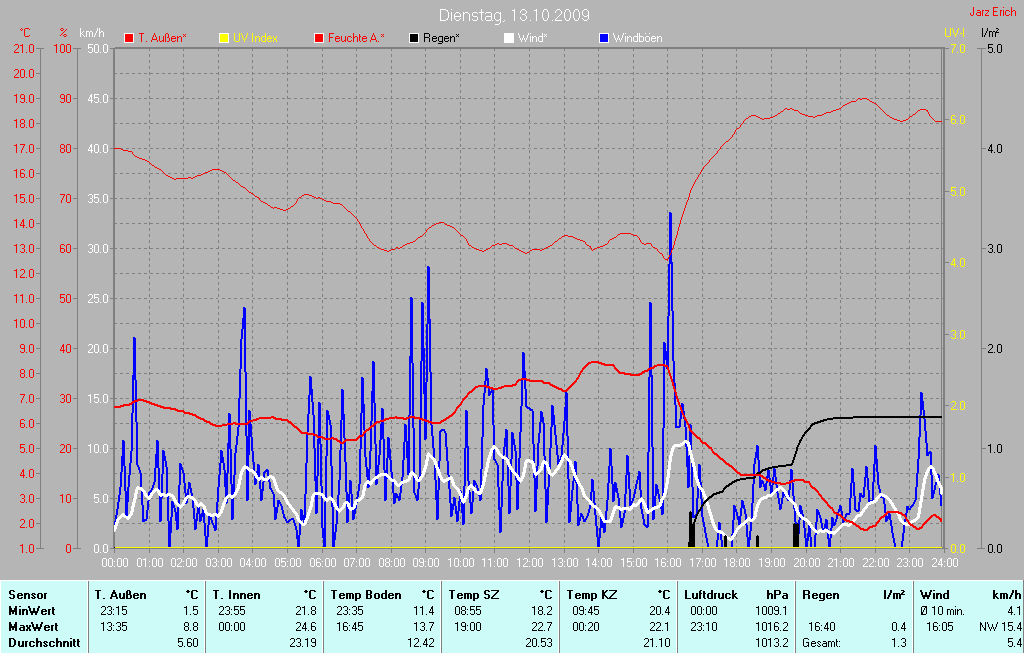Screen dimensions: 1024x653
Task: Select the T. Außen* legend label
Action: [162, 38]
